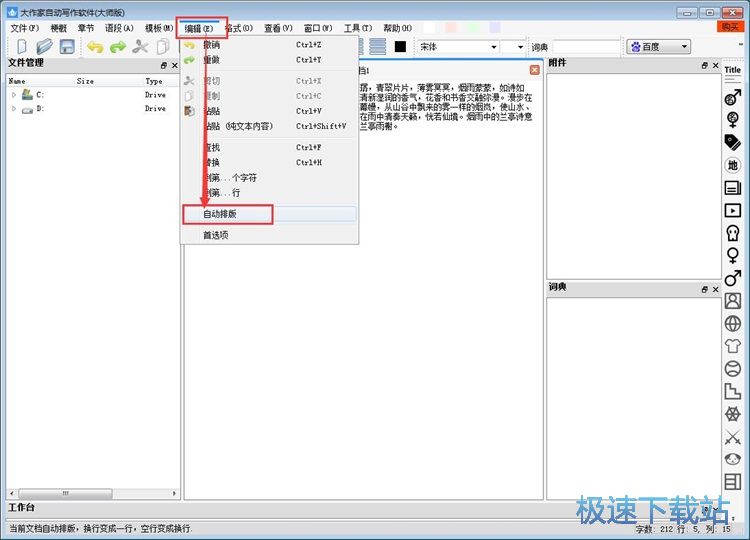Open the 梗概 menu
The image size is (750, 540).
click(58, 28)
